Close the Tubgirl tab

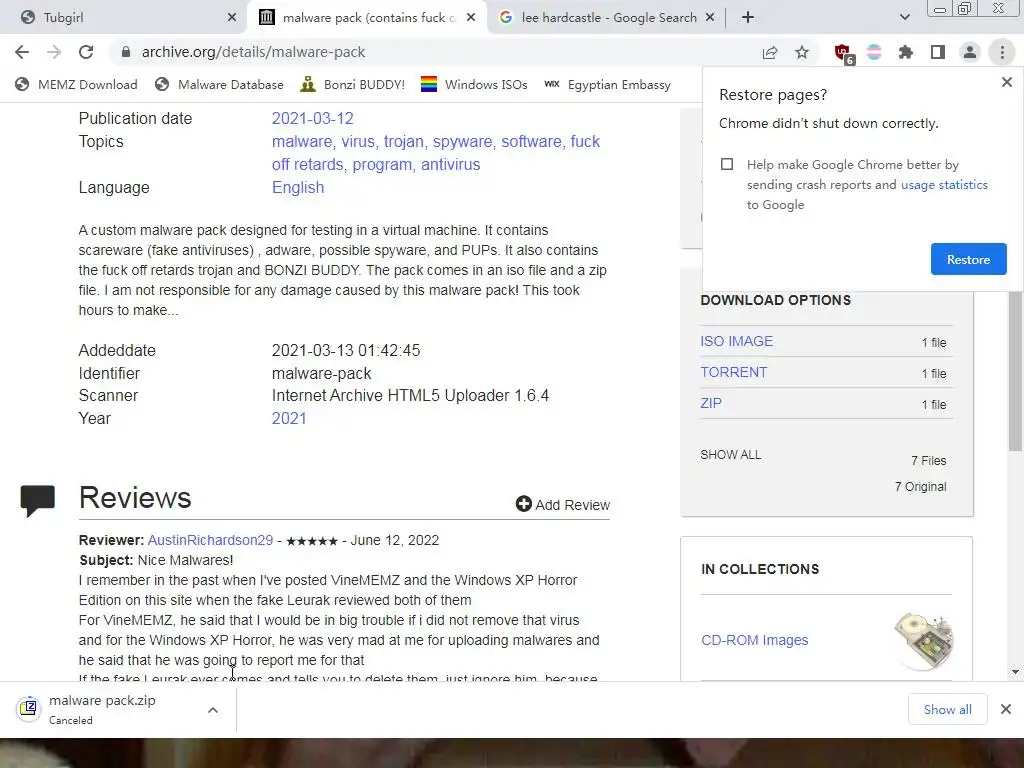232,18
